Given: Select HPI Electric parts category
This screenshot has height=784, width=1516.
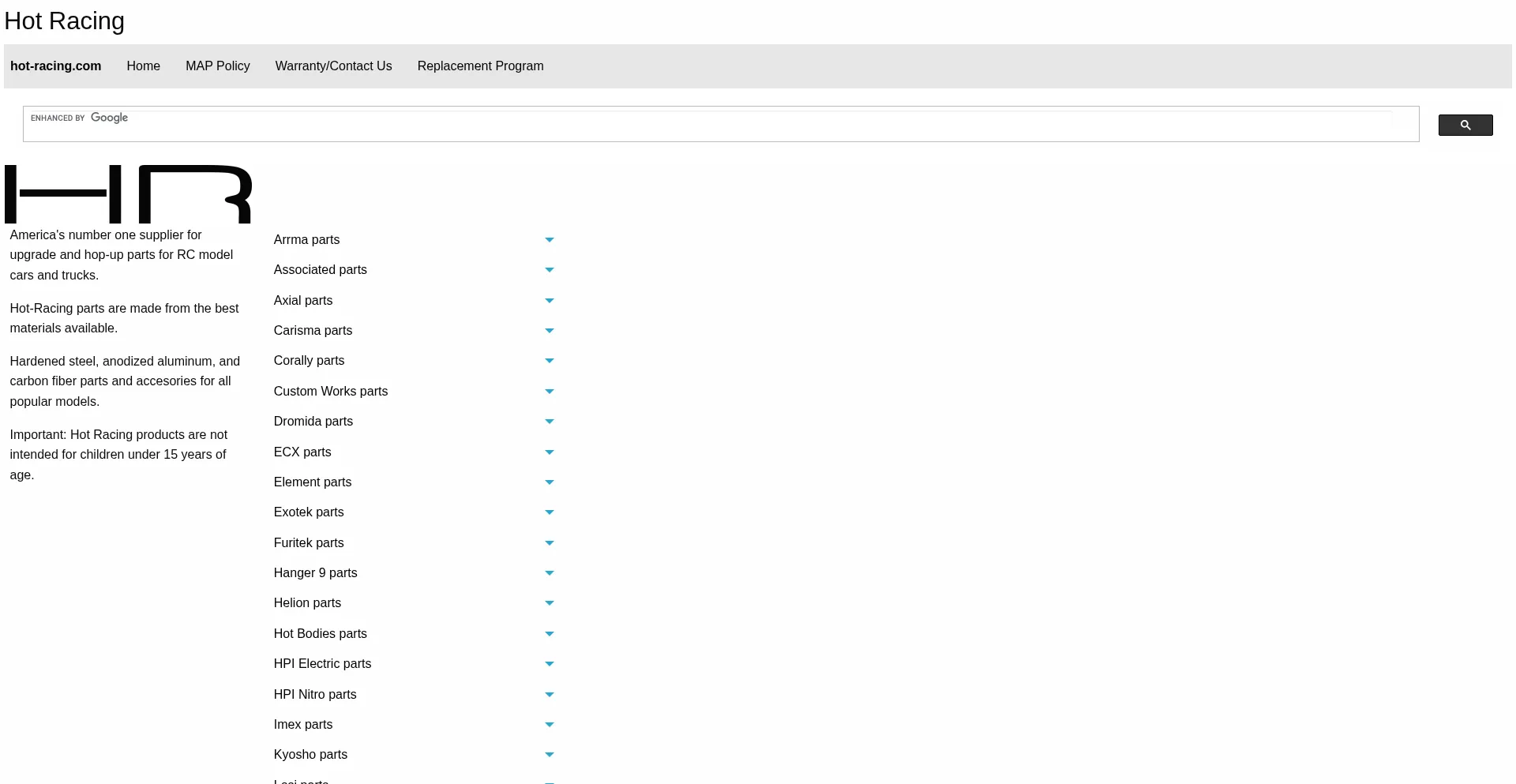Looking at the screenshot, I should click(322, 664).
